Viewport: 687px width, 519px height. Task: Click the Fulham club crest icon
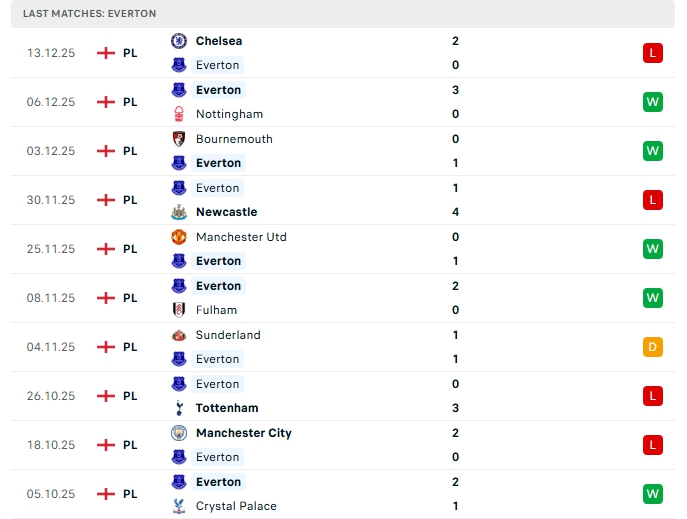[179, 310]
